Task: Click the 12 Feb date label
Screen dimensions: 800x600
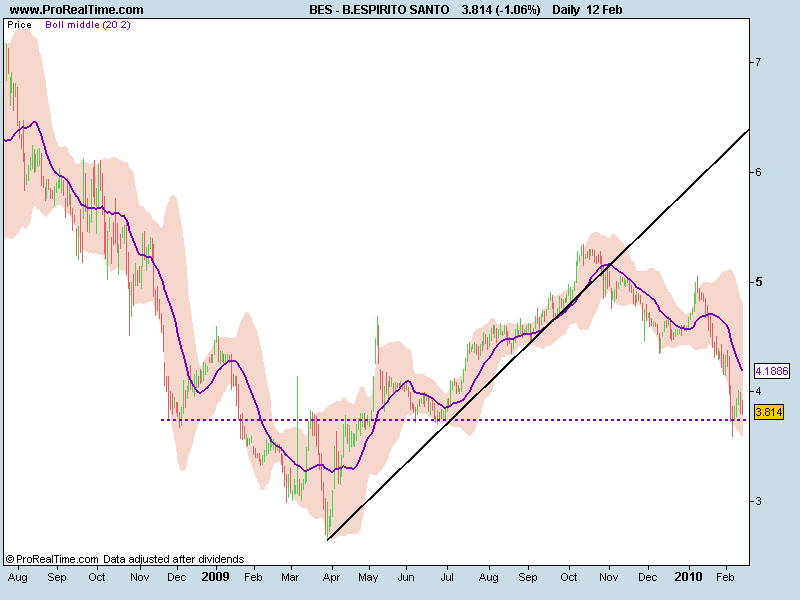Action: tap(604, 10)
